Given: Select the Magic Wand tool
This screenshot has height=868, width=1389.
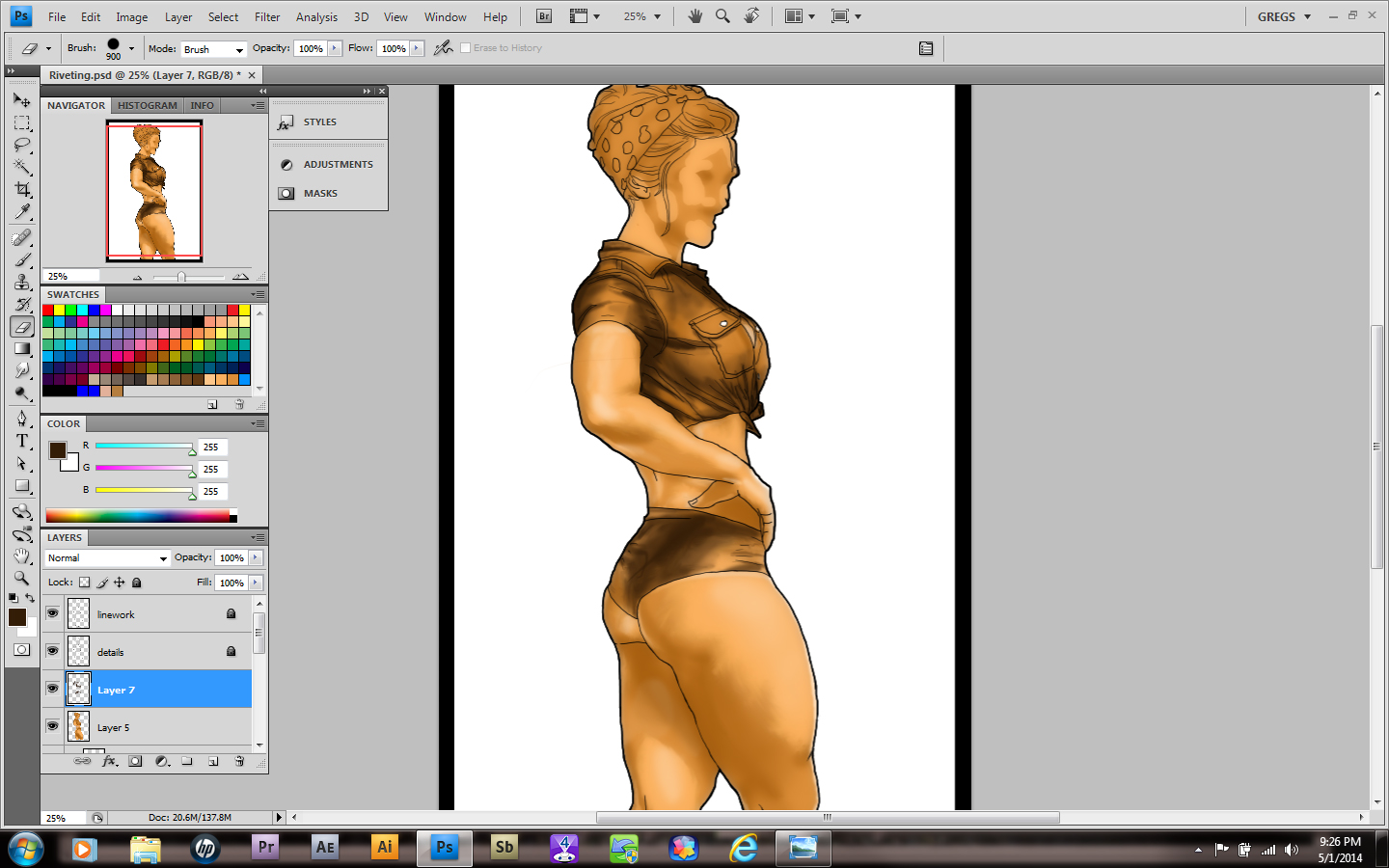Looking at the screenshot, I should tap(22, 168).
